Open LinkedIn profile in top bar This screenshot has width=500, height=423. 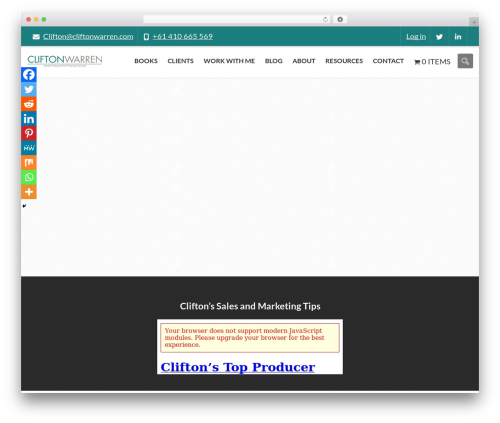pyautogui.click(x=458, y=37)
